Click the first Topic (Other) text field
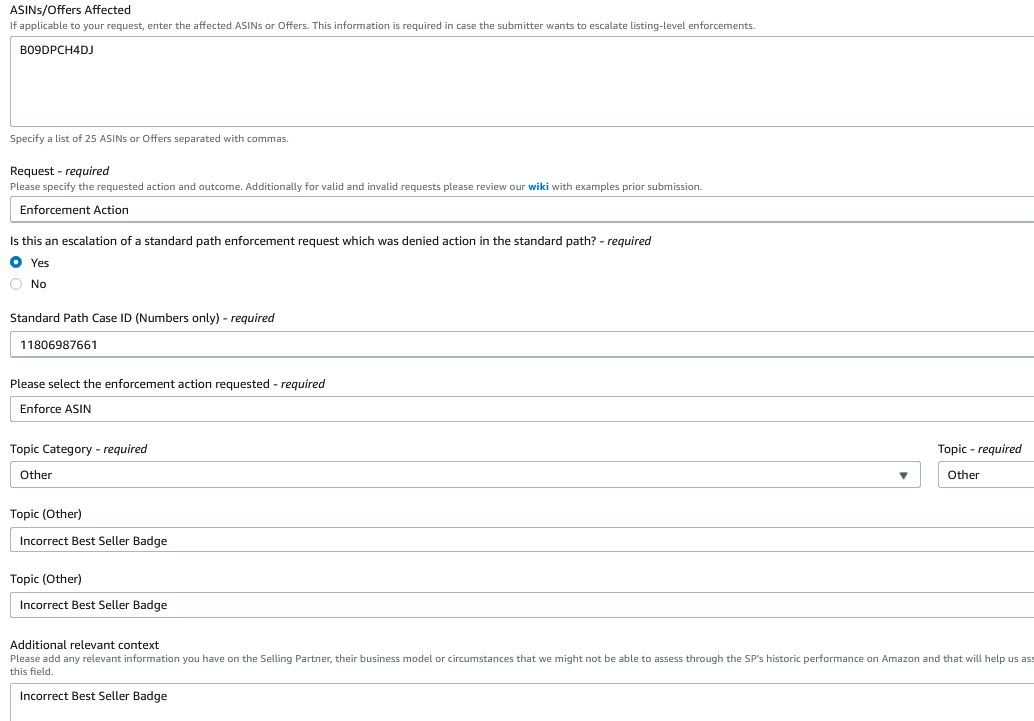1034x721 pixels. [x=520, y=541]
